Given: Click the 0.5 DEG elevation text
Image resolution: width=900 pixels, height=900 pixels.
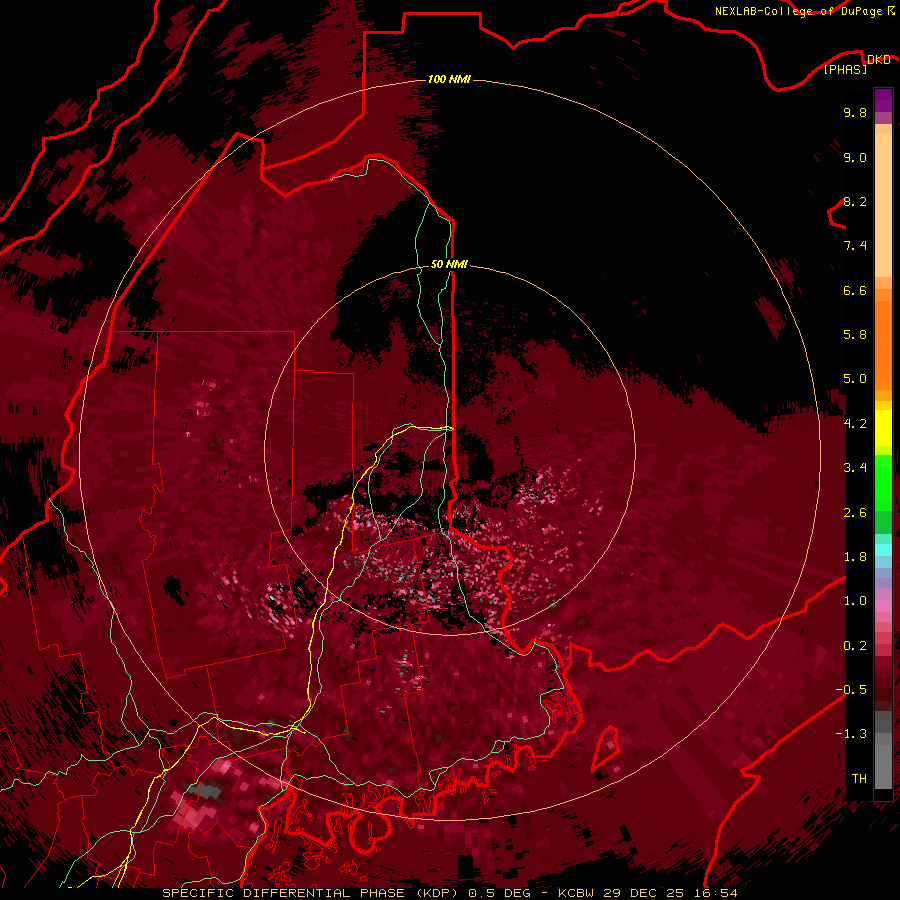Looking at the screenshot, I should (x=499, y=893).
